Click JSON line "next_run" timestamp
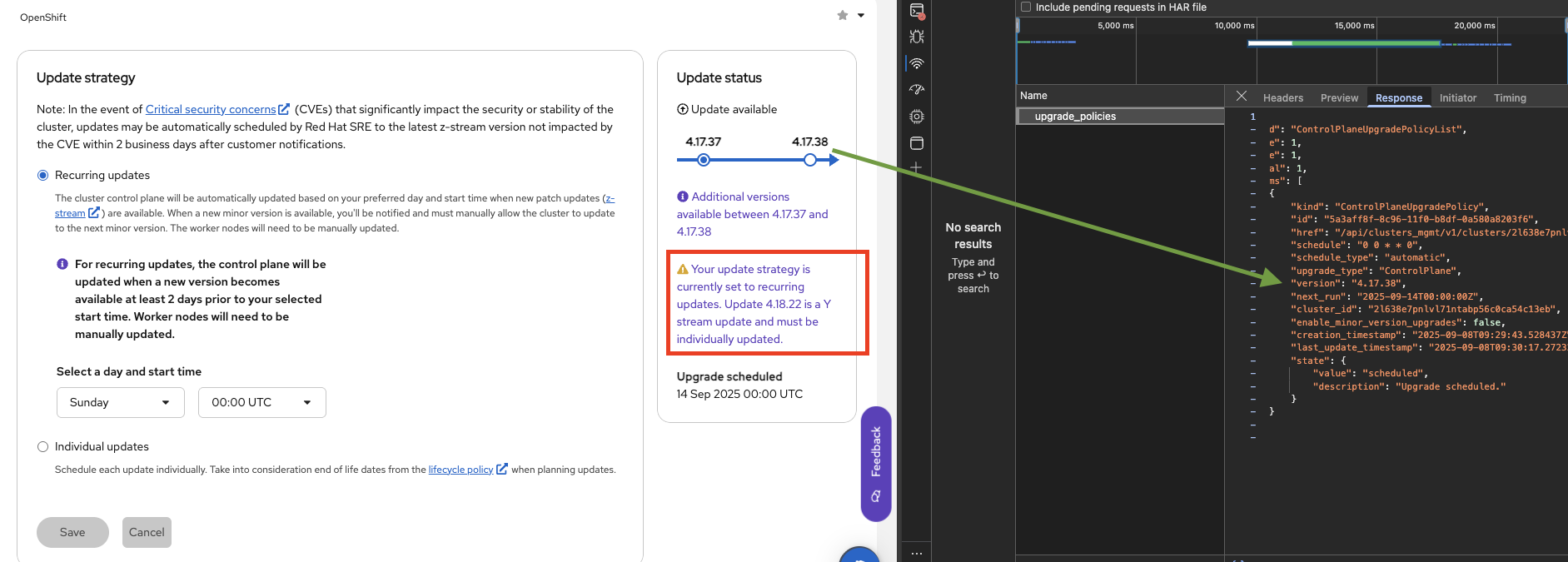Image resolution: width=1568 pixels, height=562 pixels. click(x=1386, y=296)
